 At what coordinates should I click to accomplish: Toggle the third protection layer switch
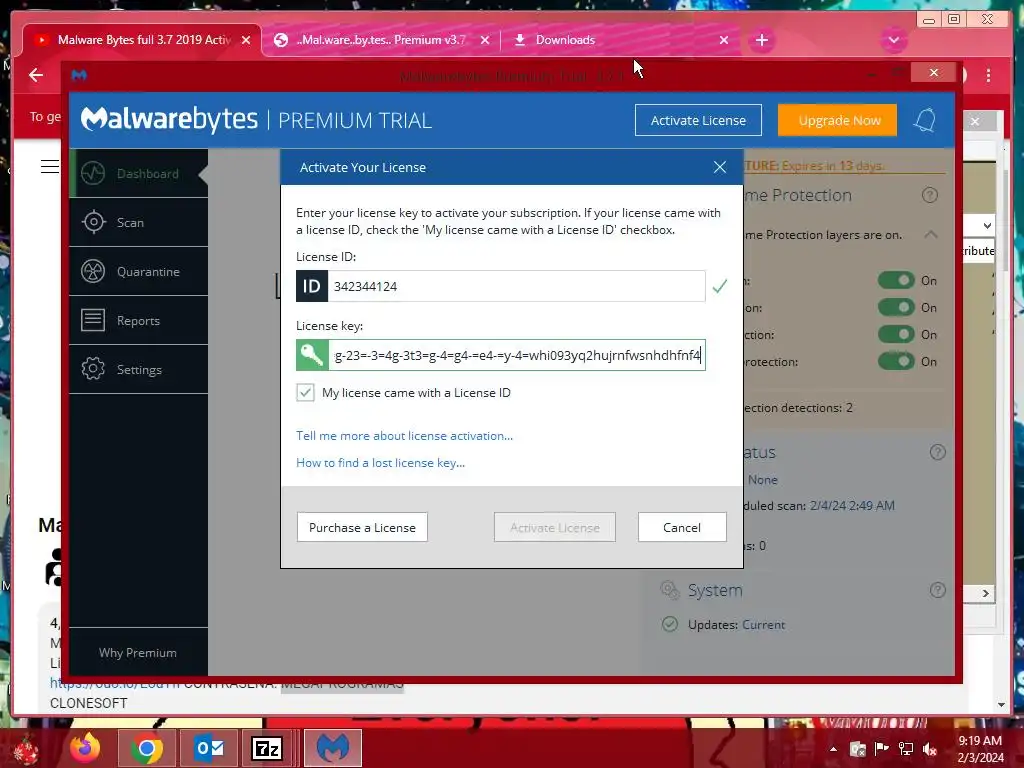click(896, 334)
